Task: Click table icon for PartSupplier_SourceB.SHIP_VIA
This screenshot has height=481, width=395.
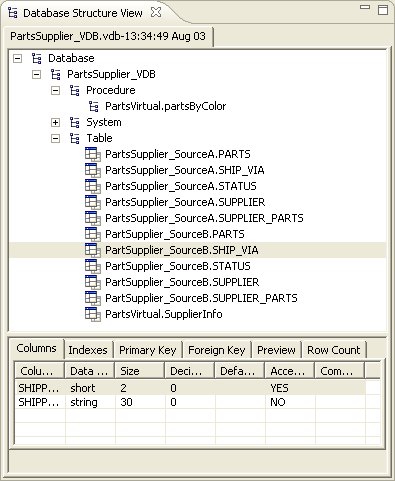Action: (x=93, y=250)
